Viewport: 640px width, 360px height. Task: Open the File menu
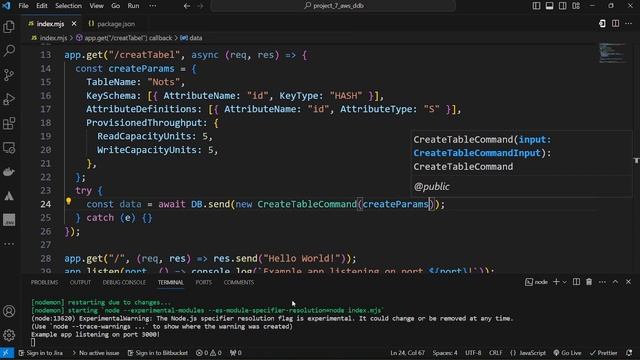(x=24, y=6)
